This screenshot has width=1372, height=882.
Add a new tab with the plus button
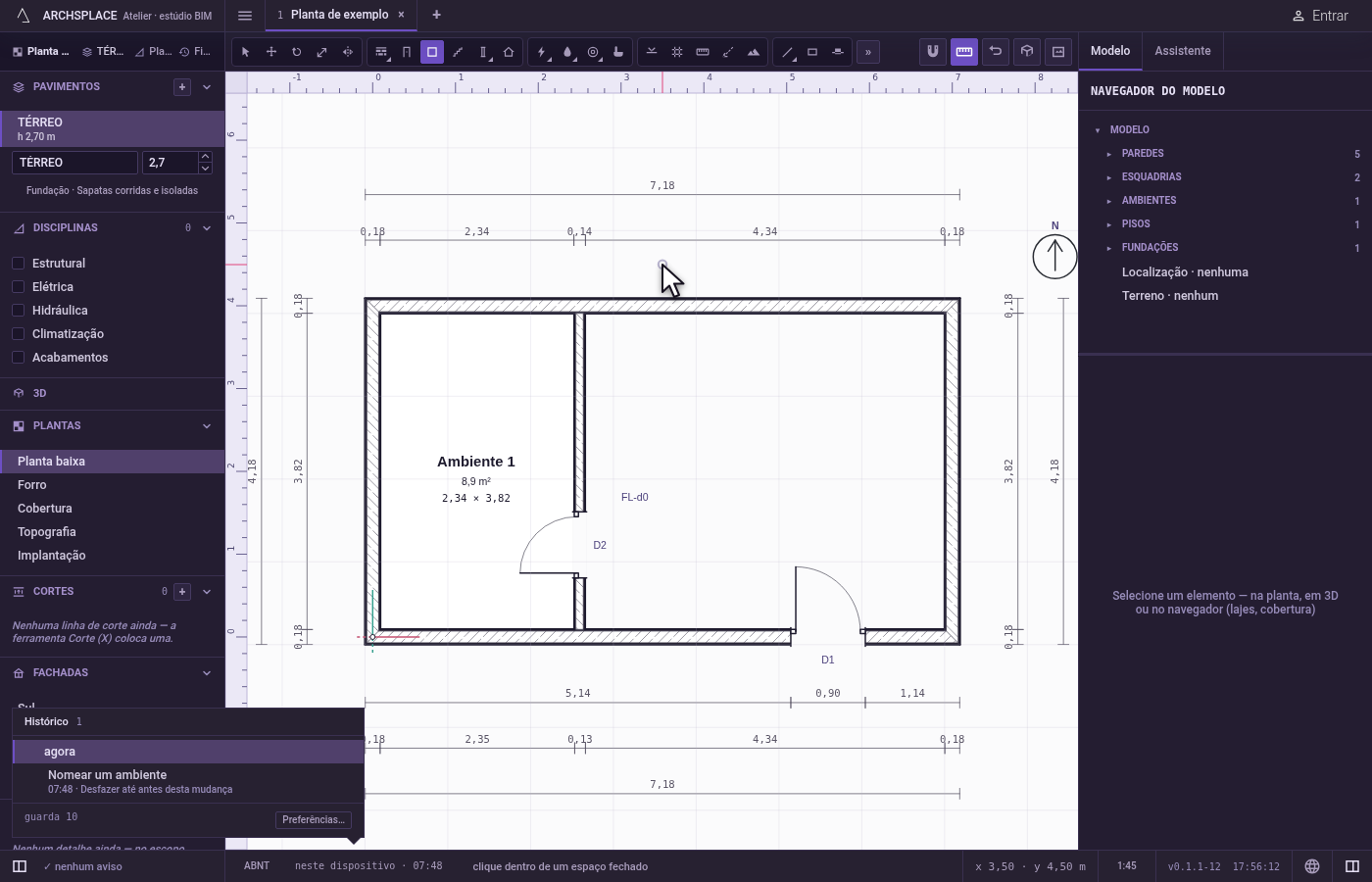coord(436,15)
